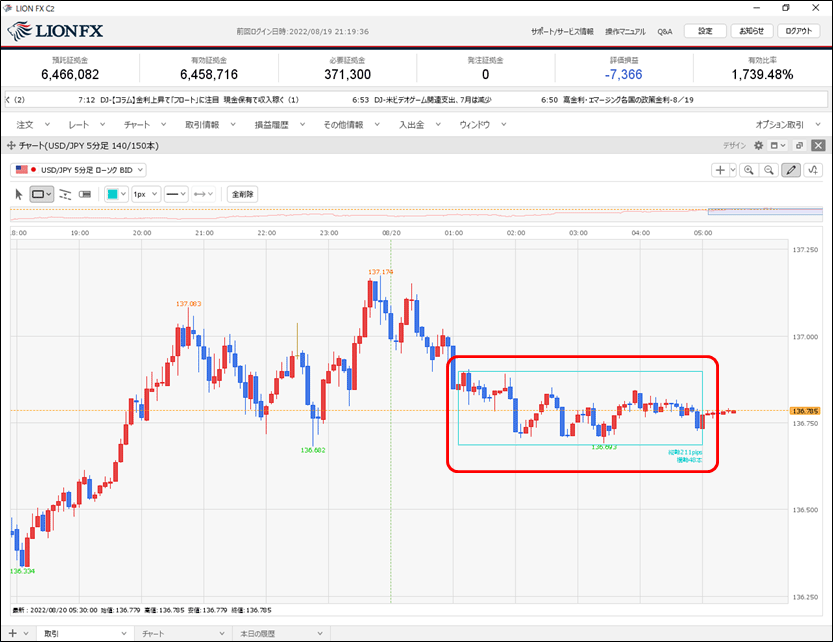Click the 必要証拠金 value 371,300
Screen dimensions: 833x642
click(347, 74)
